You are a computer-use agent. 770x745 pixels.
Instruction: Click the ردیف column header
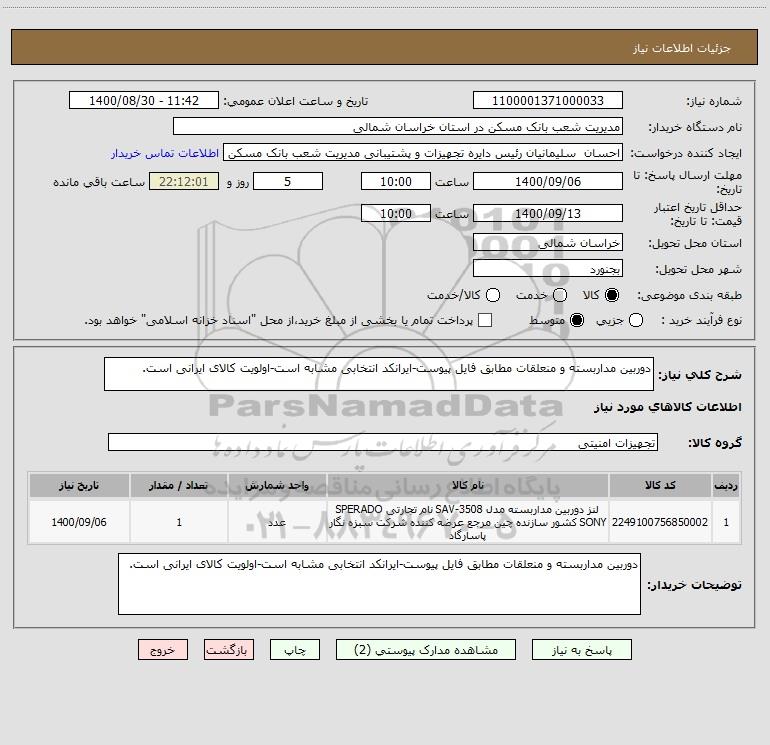[x=726, y=486]
